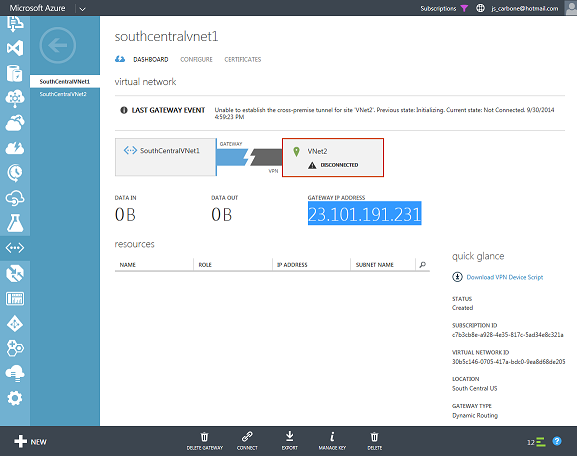
Task: Open the Settings gear sidebar icon
Action: (15, 398)
